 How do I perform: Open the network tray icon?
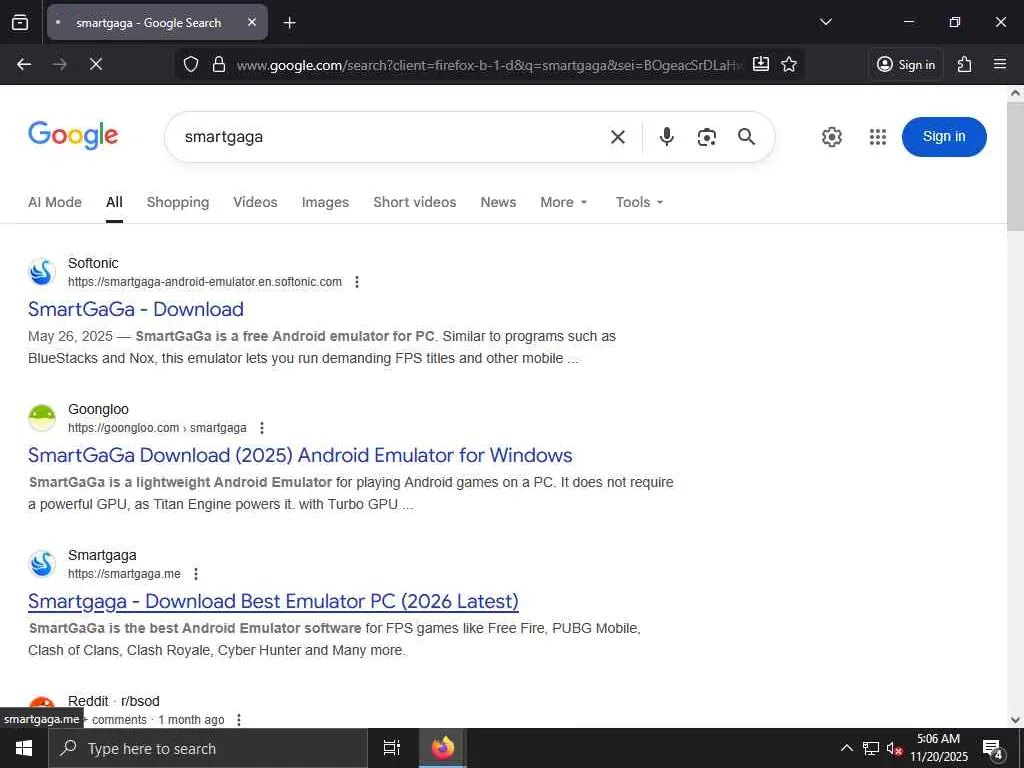(x=871, y=748)
